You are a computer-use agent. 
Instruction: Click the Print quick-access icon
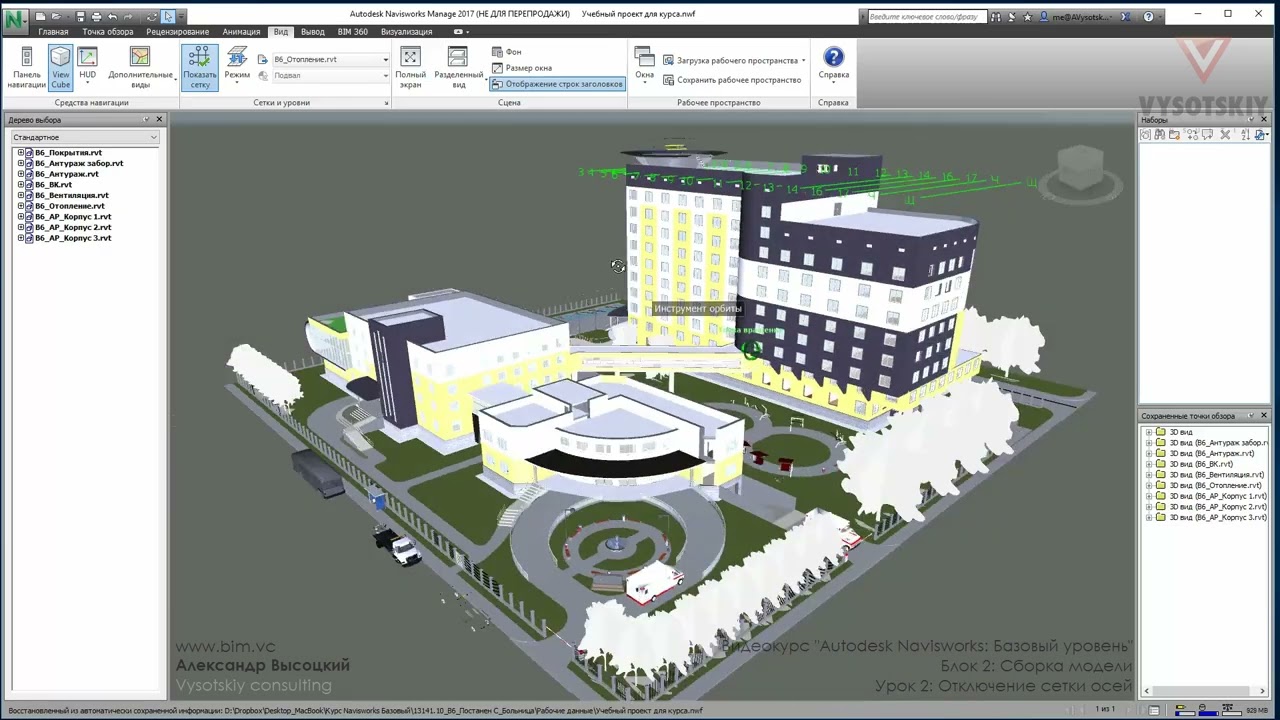(96, 16)
